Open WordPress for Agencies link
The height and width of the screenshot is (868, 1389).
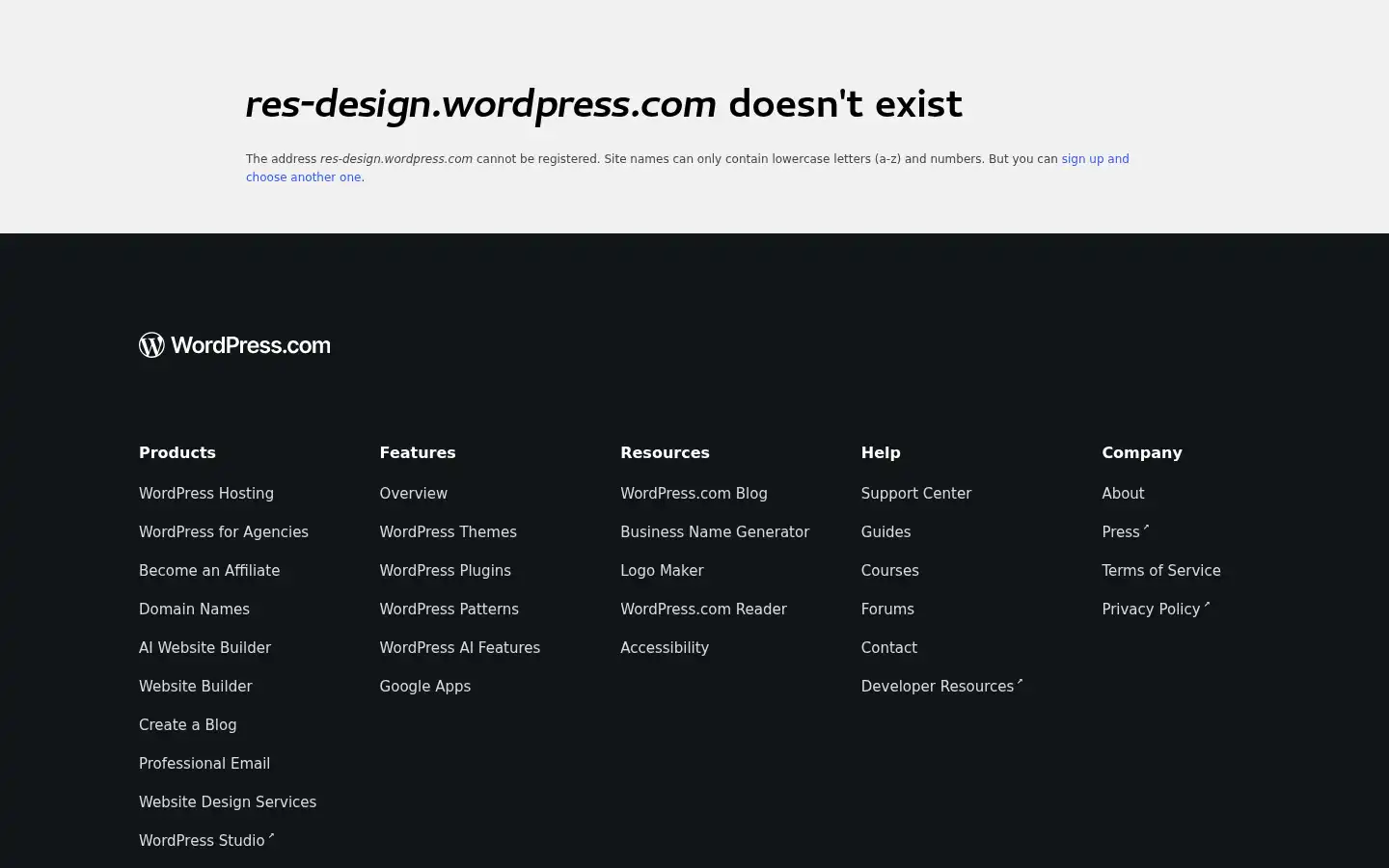[x=224, y=532]
